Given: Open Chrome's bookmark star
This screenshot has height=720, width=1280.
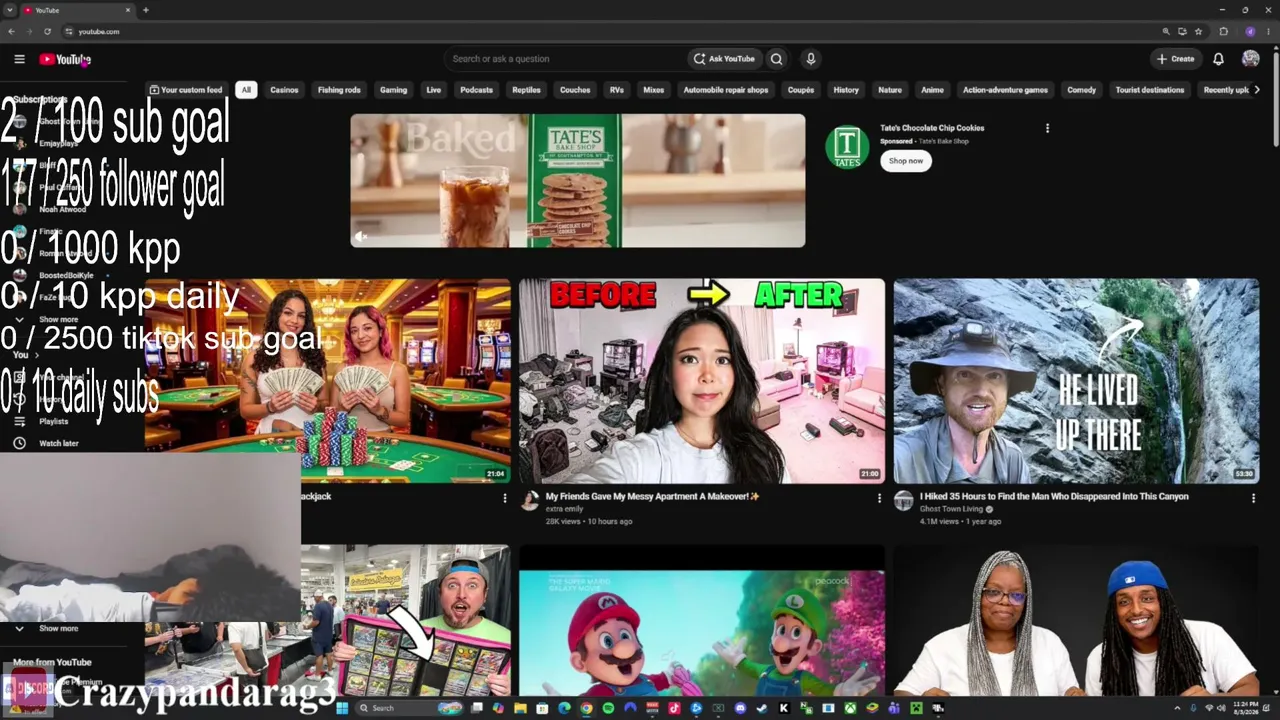Looking at the screenshot, I should point(1198,31).
